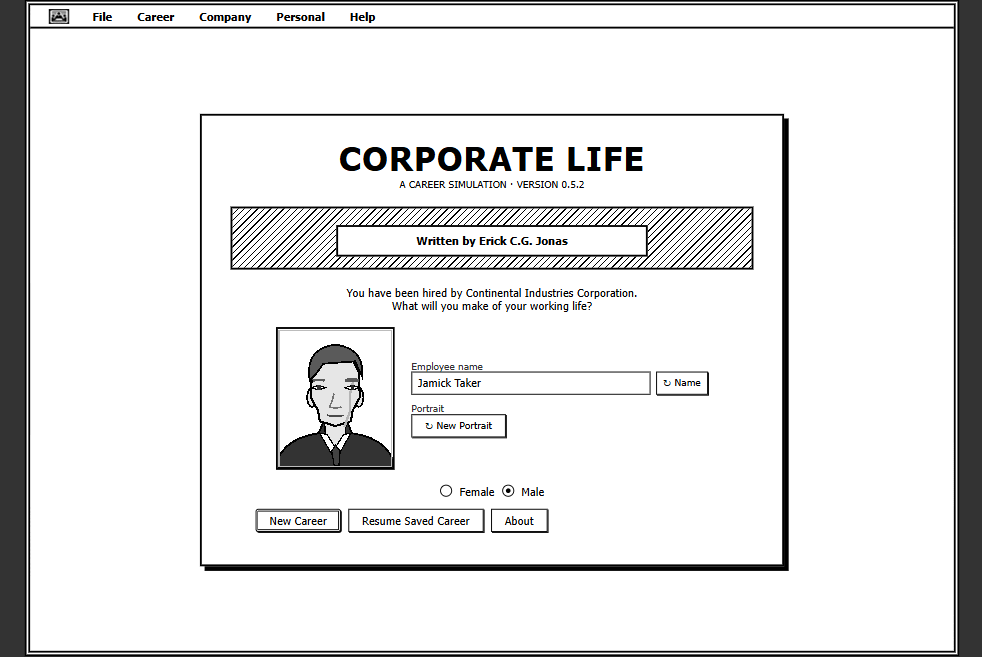Click the 'Employee name' label
Image resolution: width=982 pixels, height=657 pixels.
(x=447, y=366)
